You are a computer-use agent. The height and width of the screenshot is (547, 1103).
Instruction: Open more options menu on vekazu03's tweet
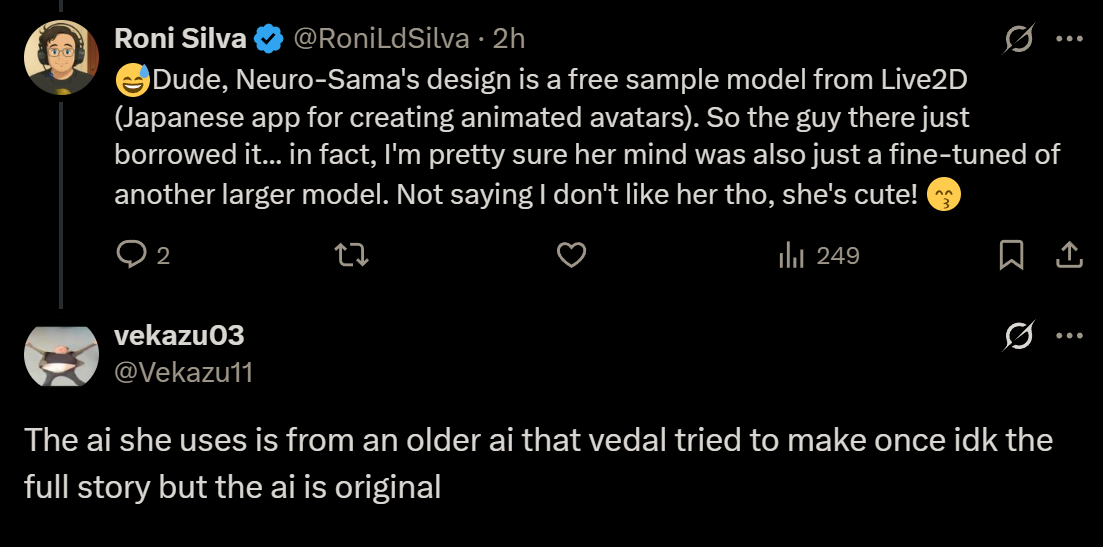pyautogui.click(x=1070, y=337)
